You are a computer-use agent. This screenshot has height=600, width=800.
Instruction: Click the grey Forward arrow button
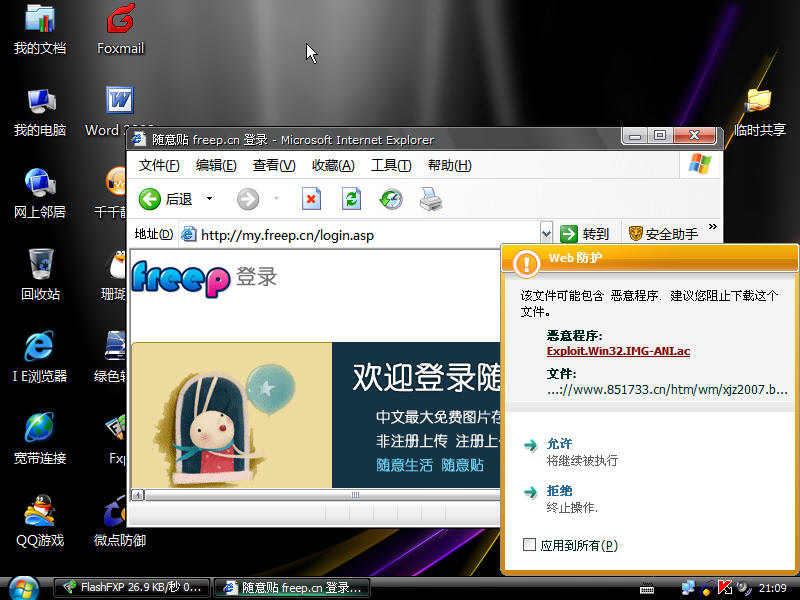click(248, 199)
